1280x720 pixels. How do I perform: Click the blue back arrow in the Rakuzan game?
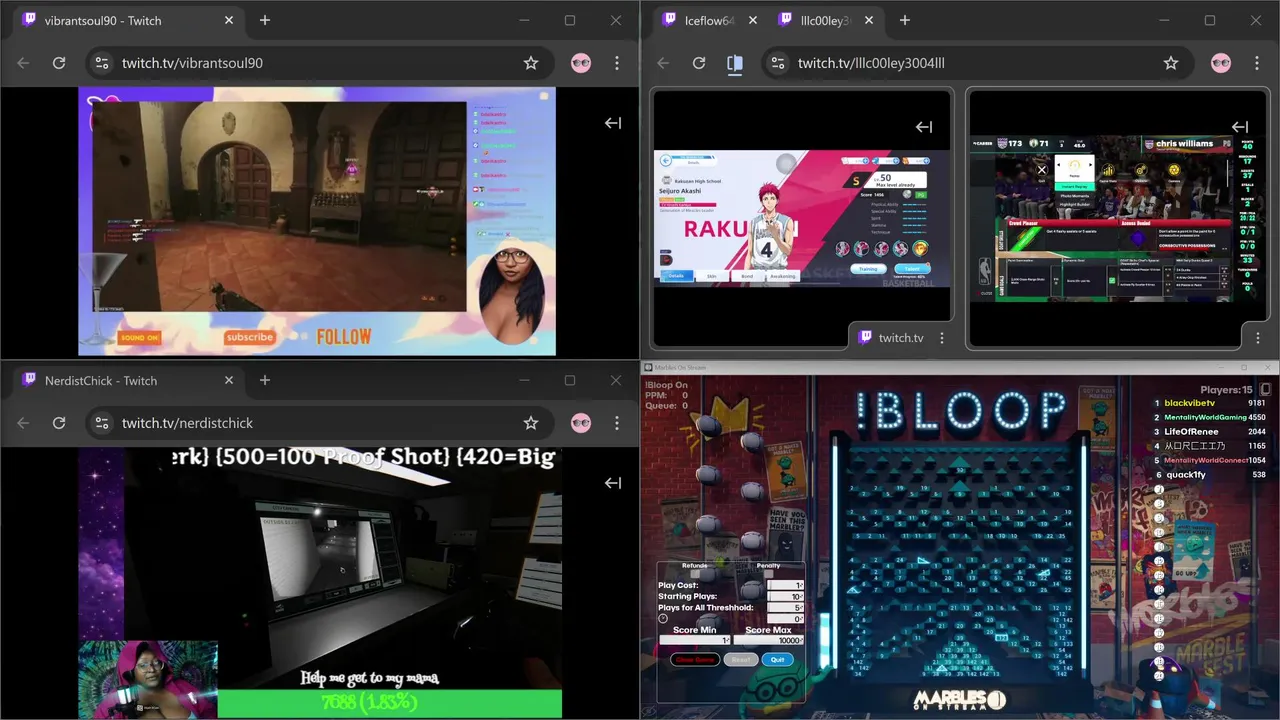(666, 161)
